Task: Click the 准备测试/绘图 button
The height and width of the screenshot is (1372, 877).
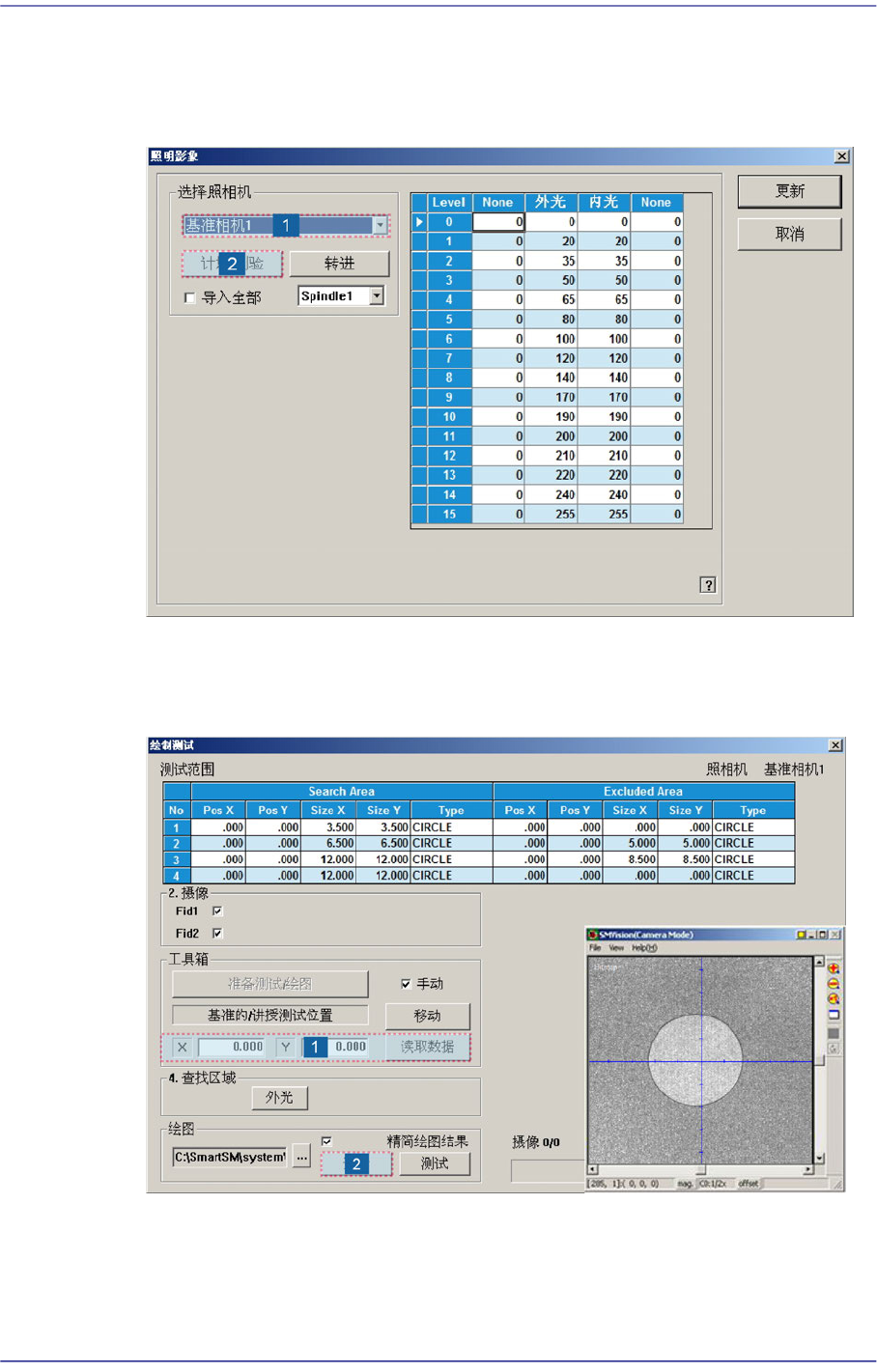Action: (270, 984)
